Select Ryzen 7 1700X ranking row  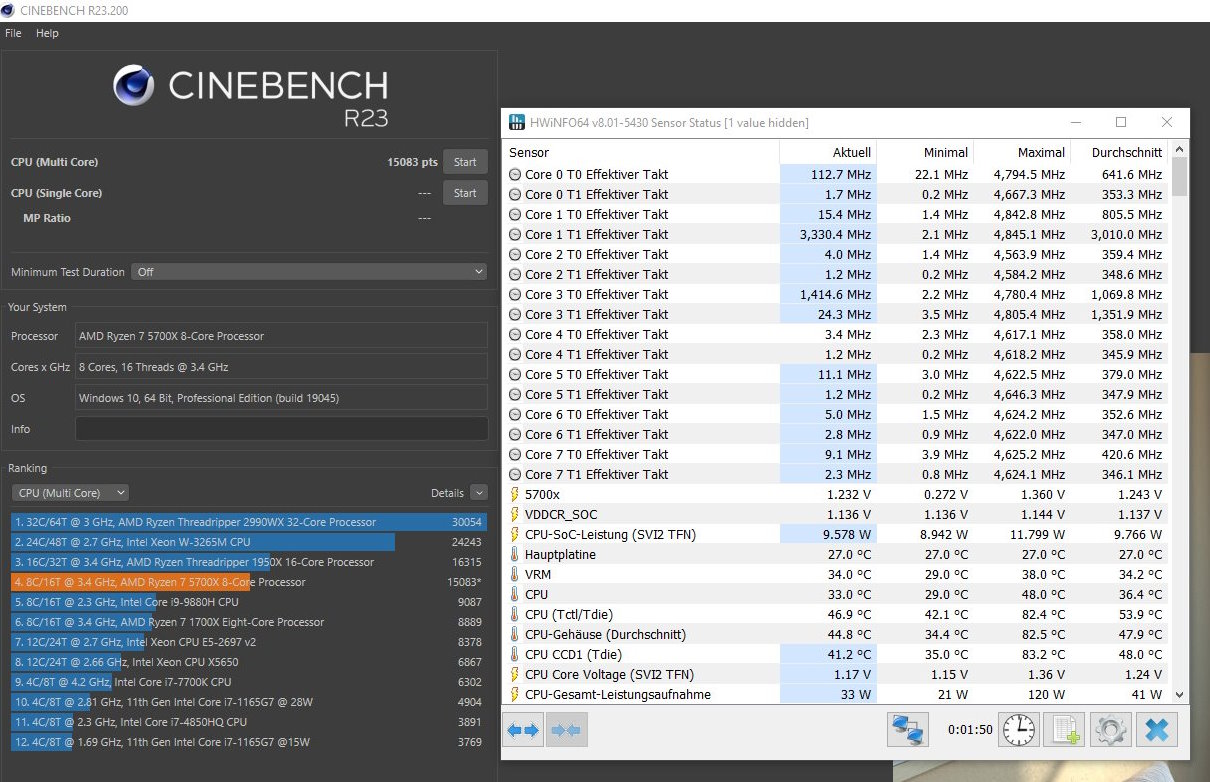[249, 622]
